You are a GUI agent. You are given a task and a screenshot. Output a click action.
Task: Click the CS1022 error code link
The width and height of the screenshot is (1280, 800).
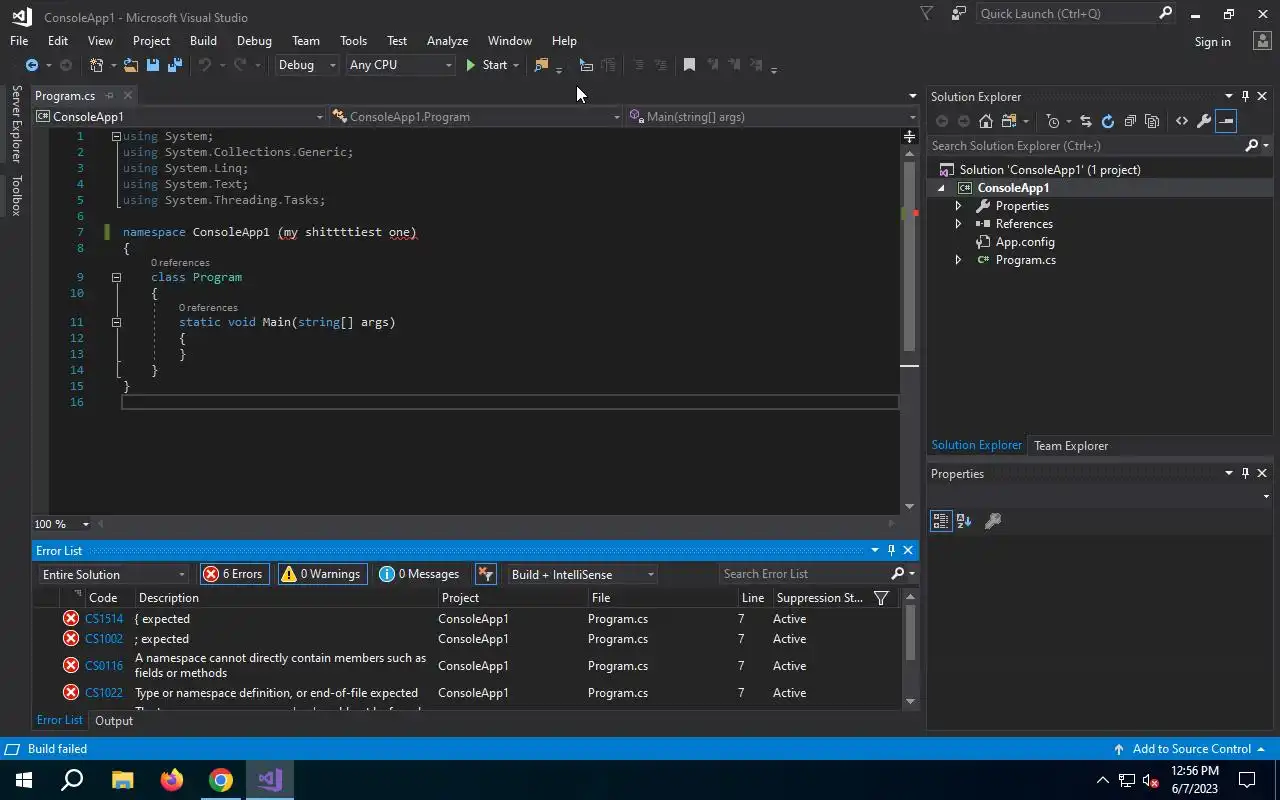click(x=104, y=693)
